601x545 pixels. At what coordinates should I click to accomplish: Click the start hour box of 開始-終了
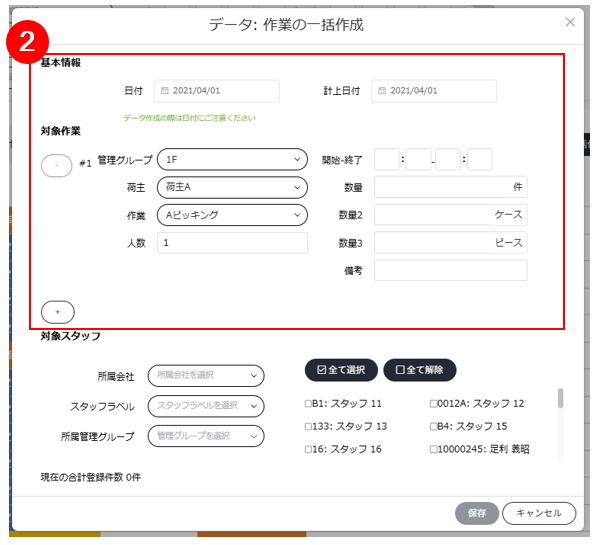(x=387, y=159)
